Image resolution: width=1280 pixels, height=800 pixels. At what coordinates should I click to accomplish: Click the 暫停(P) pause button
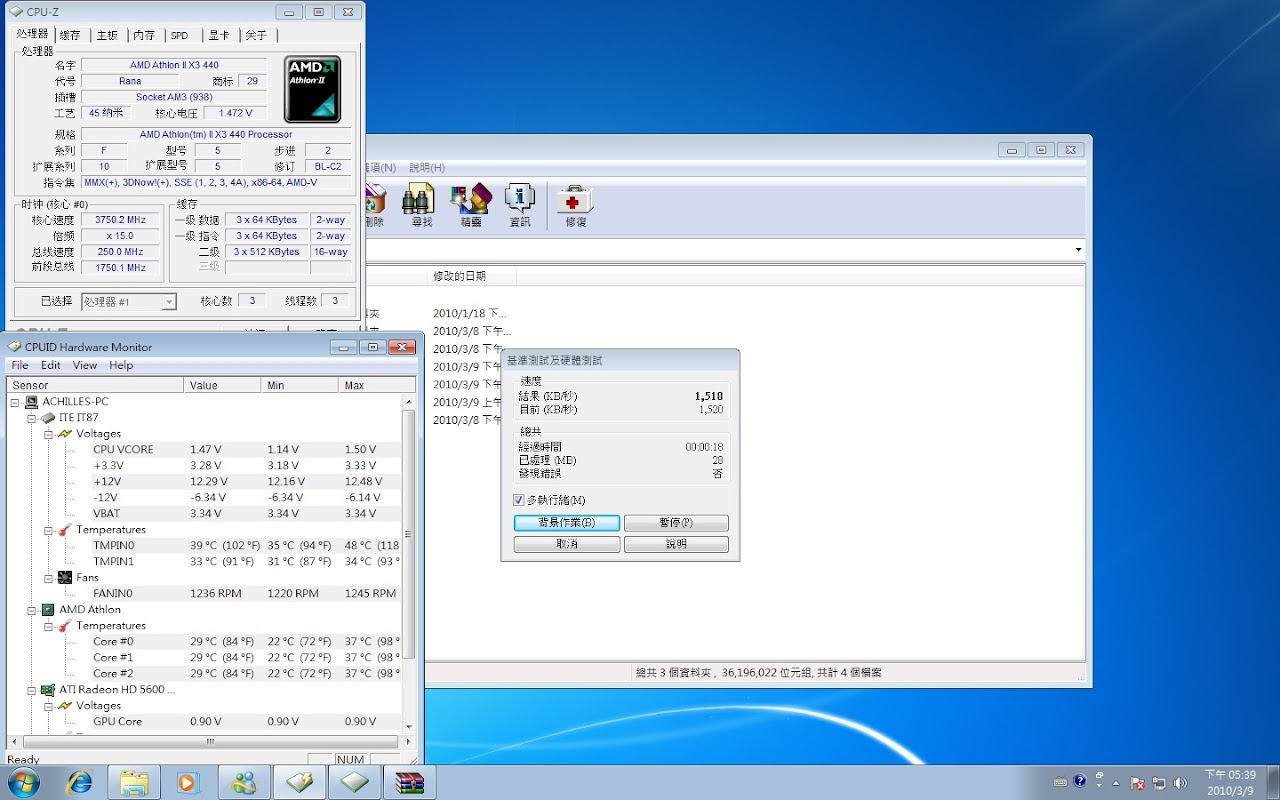(x=676, y=523)
